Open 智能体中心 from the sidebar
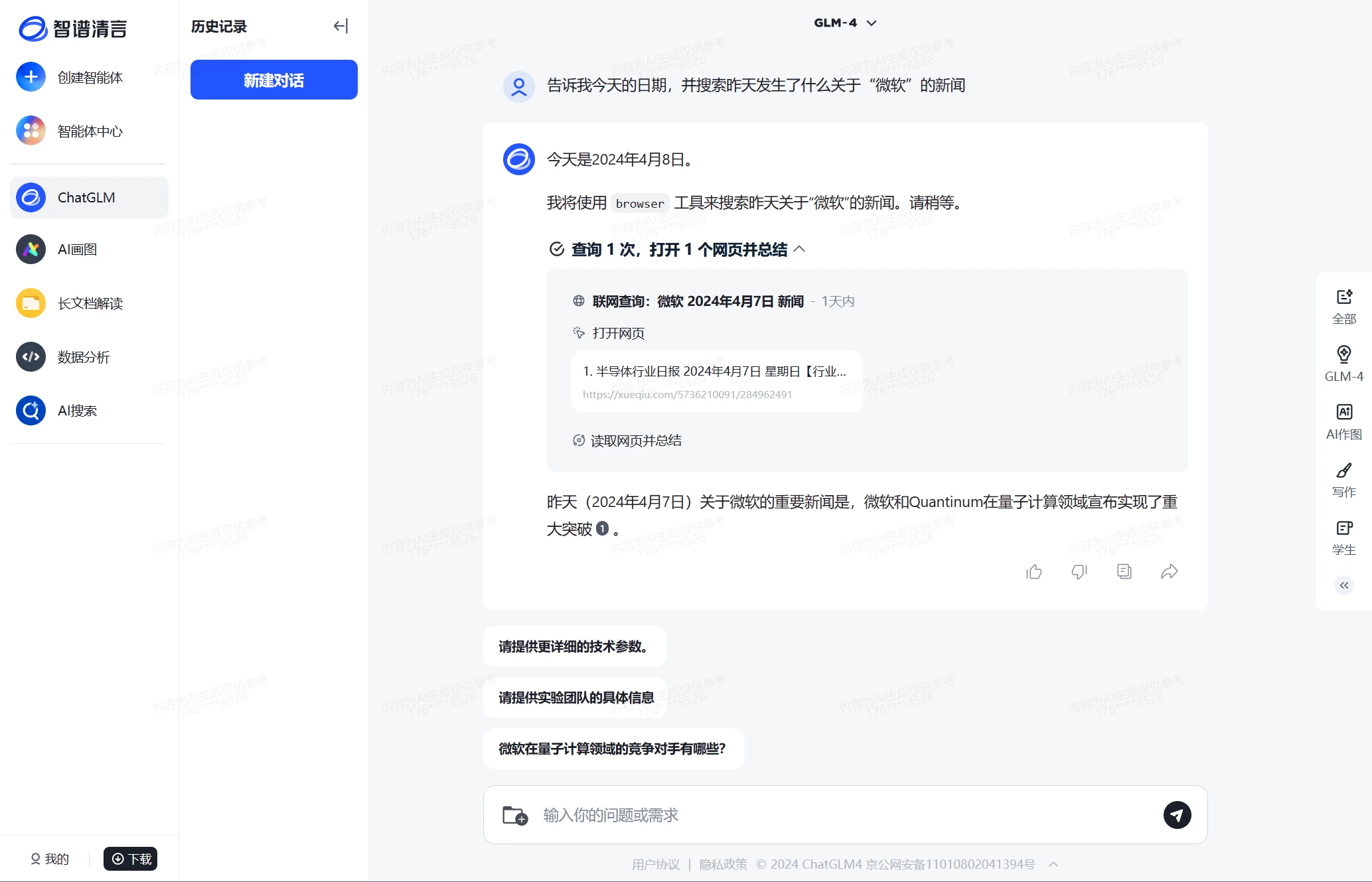The height and width of the screenshot is (882, 1372). 89,131
